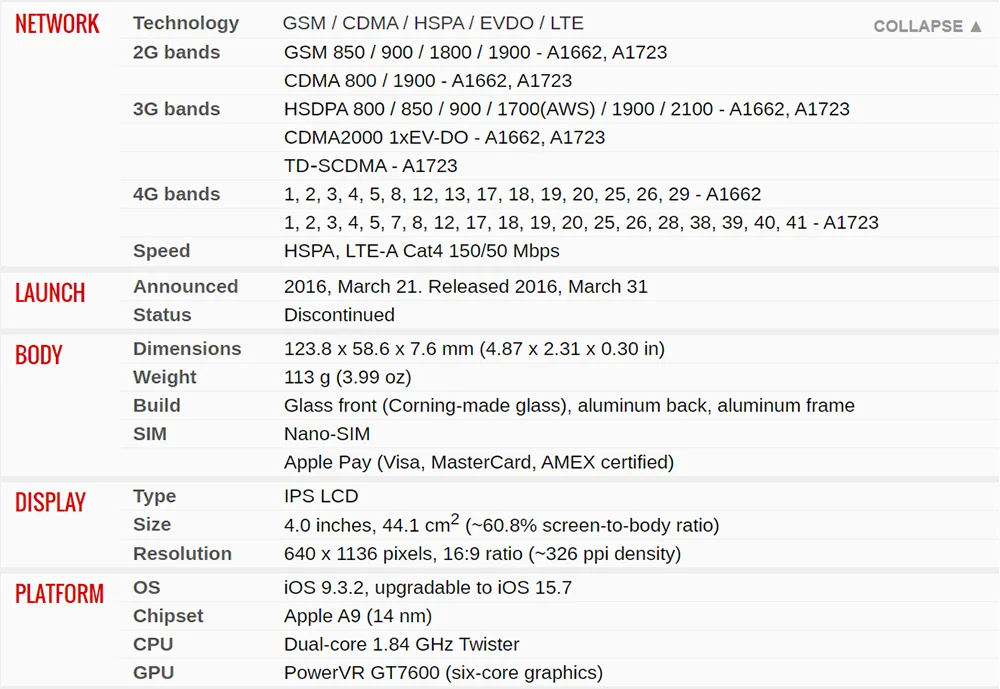The image size is (1000, 689).
Task: Open the Build label link
Action: coord(157,405)
